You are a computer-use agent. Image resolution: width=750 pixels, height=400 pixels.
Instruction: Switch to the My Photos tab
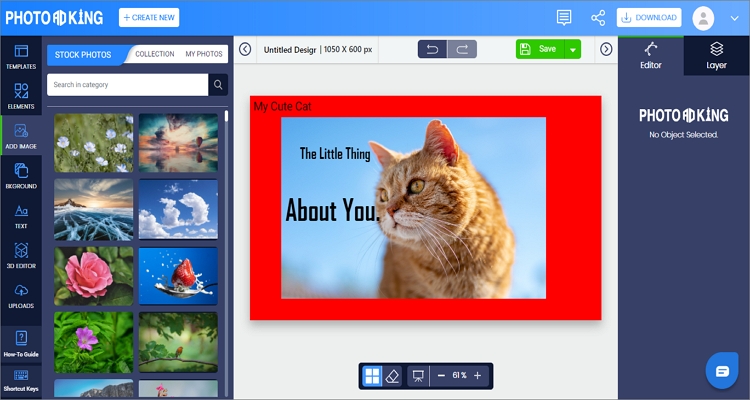click(204, 54)
